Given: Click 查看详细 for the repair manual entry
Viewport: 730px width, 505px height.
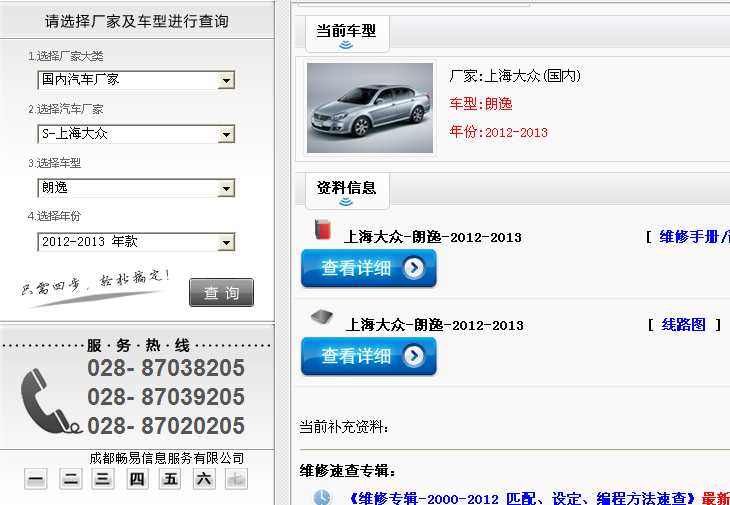Looking at the screenshot, I should [369, 268].
